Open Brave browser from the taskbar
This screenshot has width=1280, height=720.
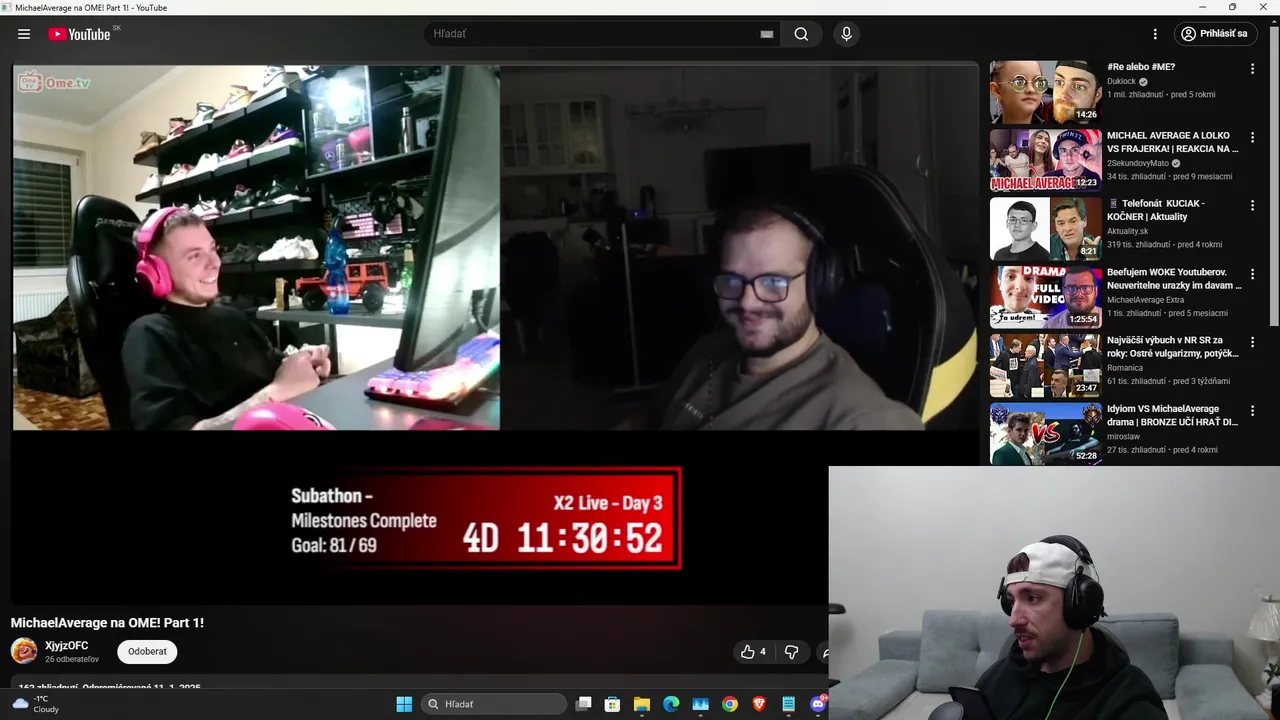pyautogui.click(x=759, y=704)
